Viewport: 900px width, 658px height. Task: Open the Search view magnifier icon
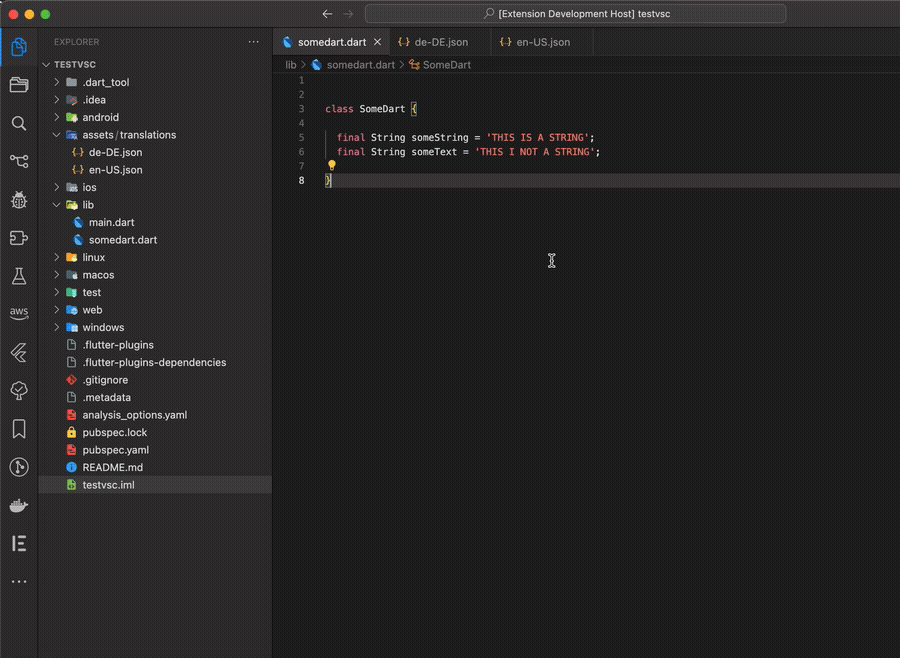[19, 123]
